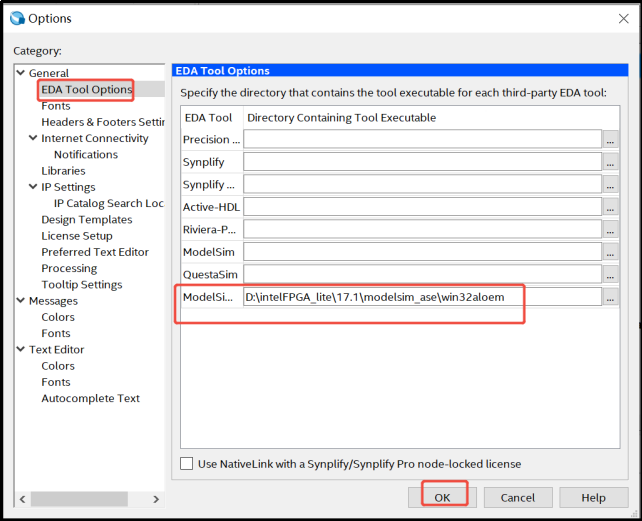Browse directory for QuestaSim

coord(610,274)
